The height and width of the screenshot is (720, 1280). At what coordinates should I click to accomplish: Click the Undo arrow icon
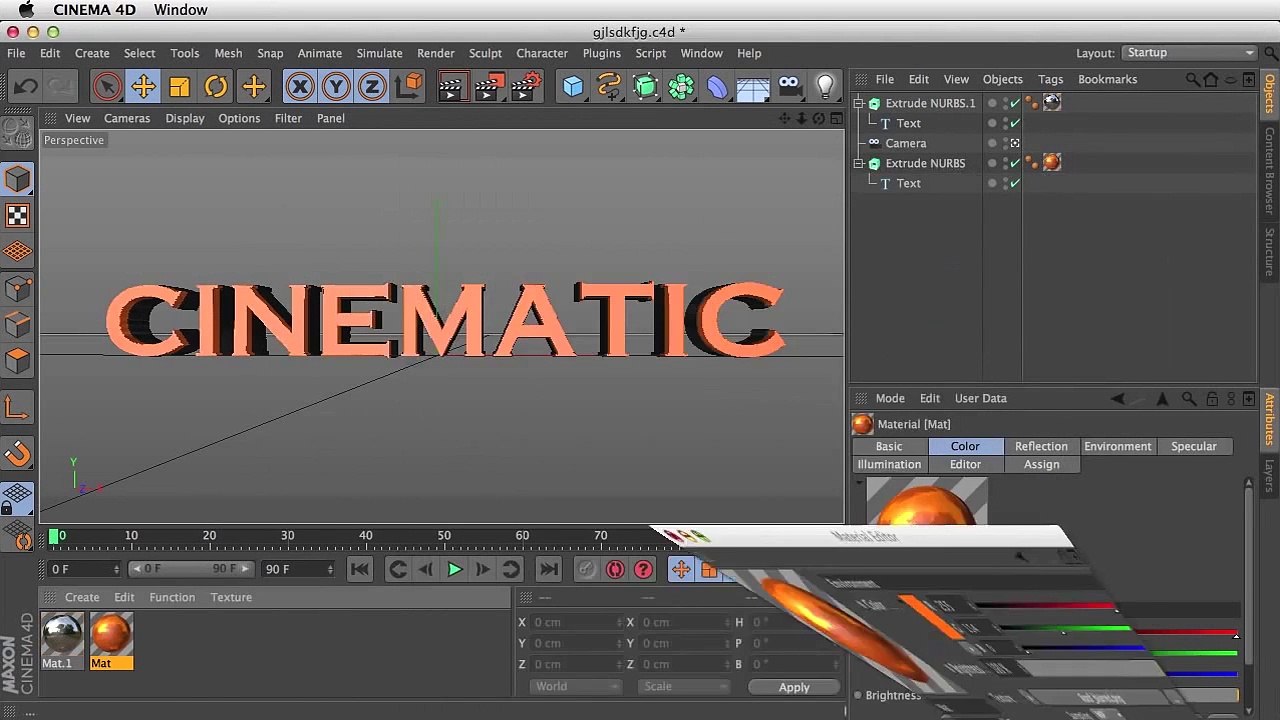pyautogui.click(x=25, y=87)
